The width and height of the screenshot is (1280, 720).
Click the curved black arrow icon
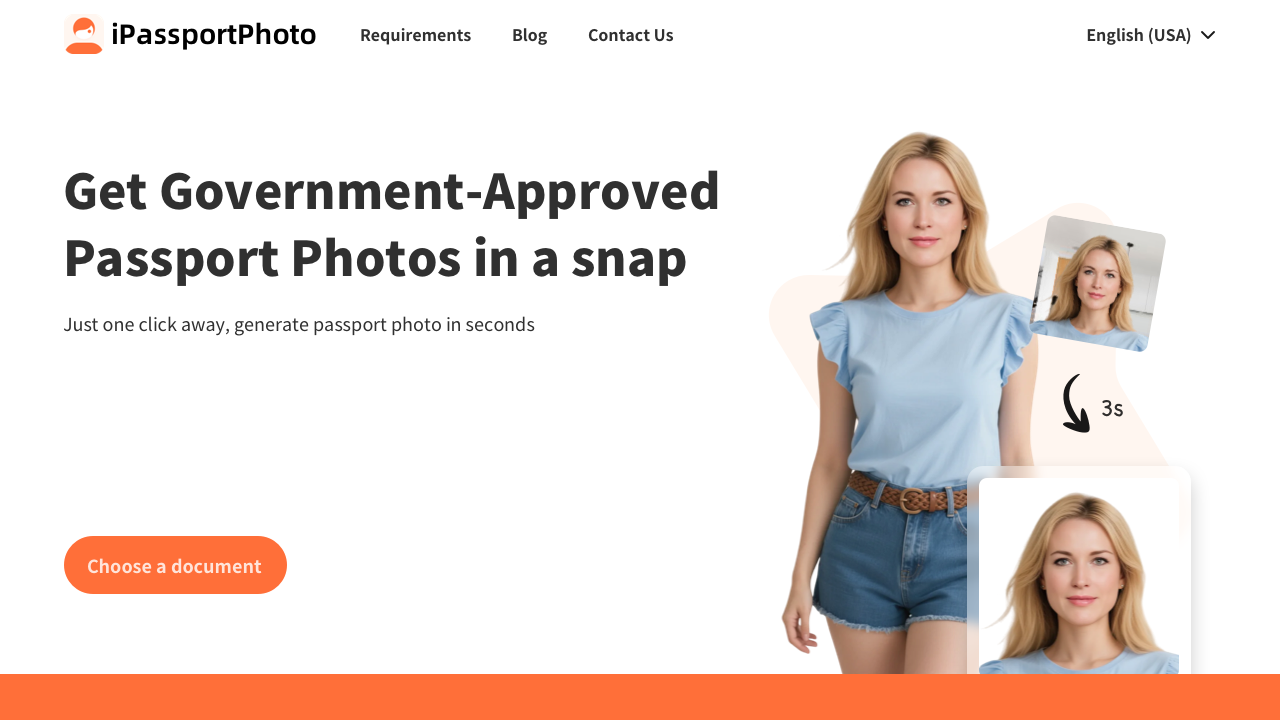pos(1076,404)
